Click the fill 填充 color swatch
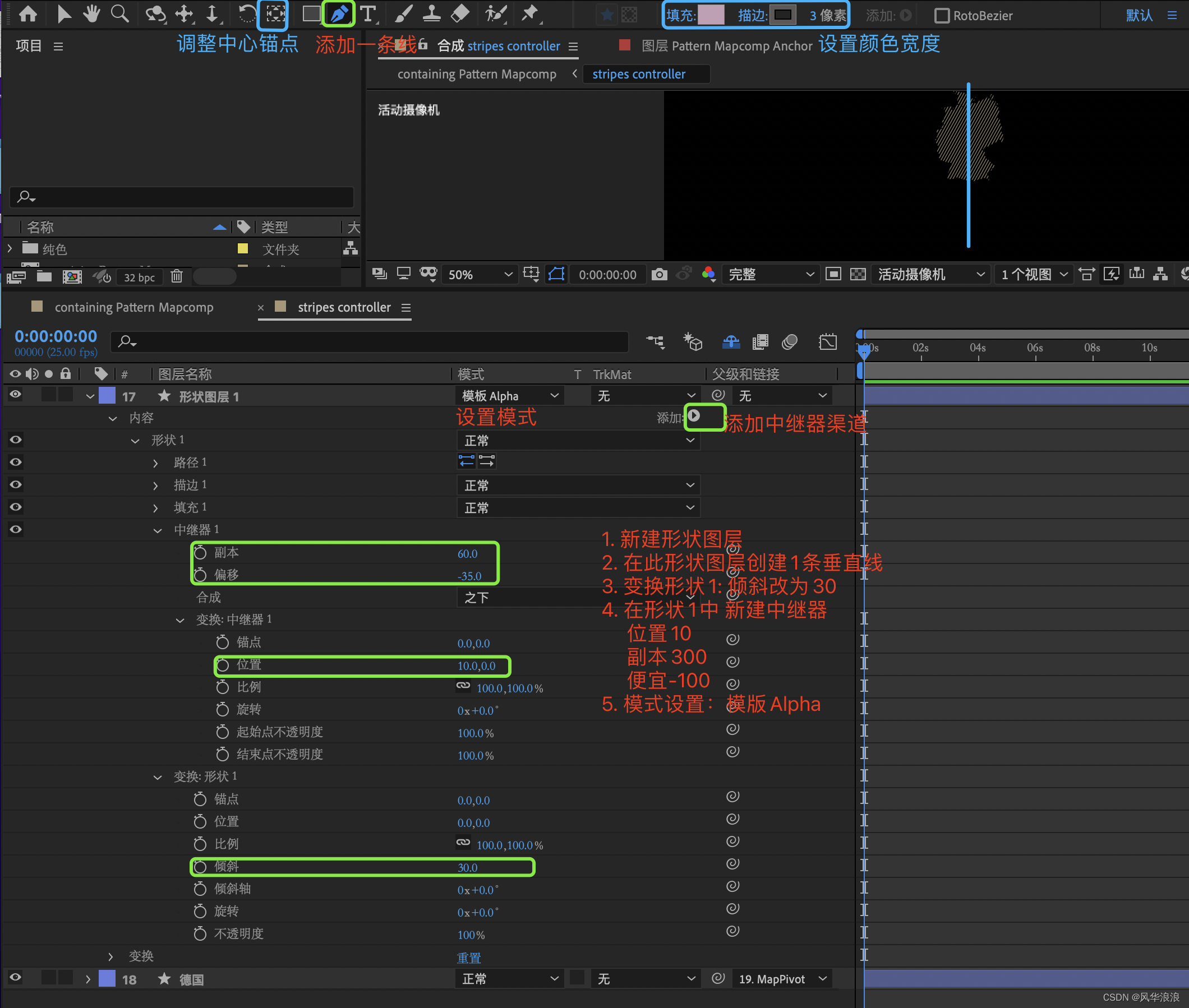Viewport: 1189px width, 1008px height. pyautogui.click(x=711, y=15)
